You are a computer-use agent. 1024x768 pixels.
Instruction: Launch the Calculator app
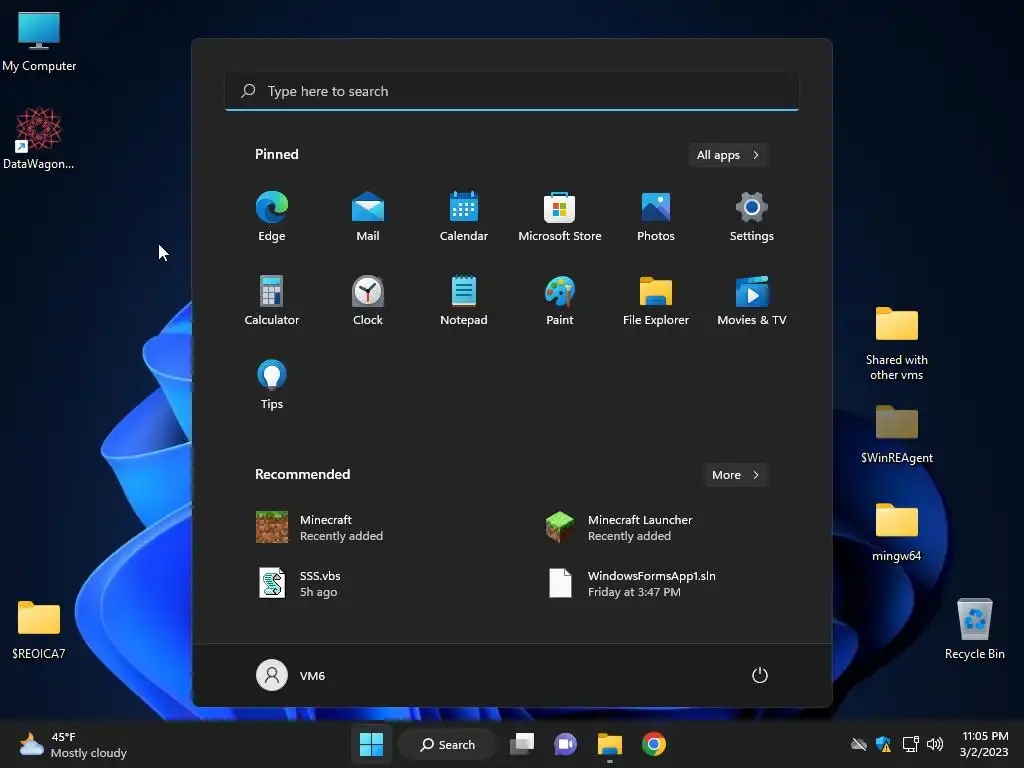pos(272,300)
